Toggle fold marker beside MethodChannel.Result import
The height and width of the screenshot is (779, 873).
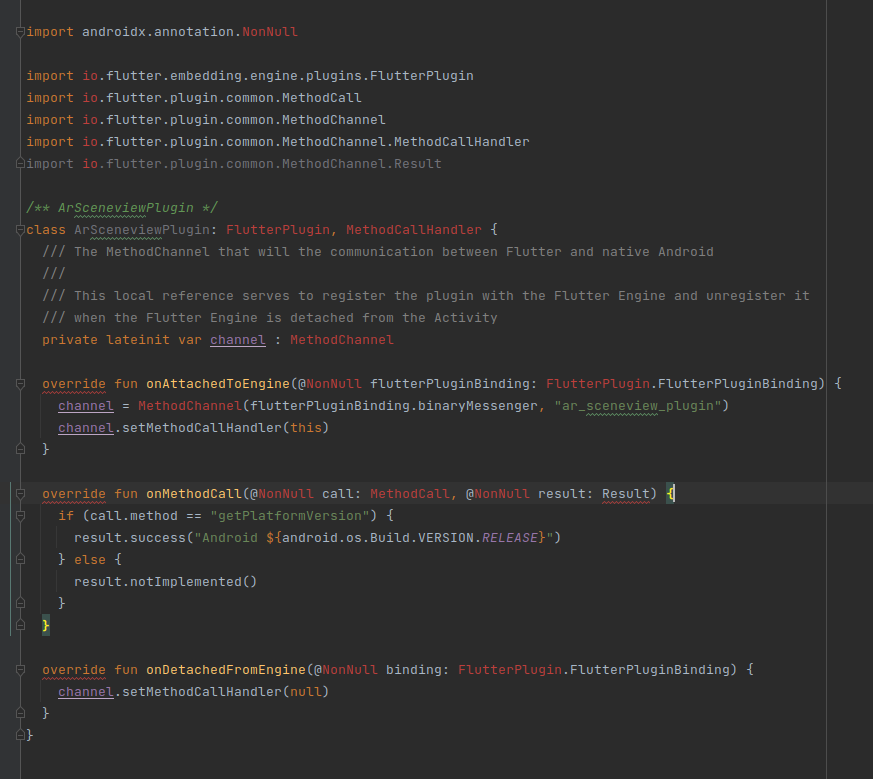tap(20, 164)
